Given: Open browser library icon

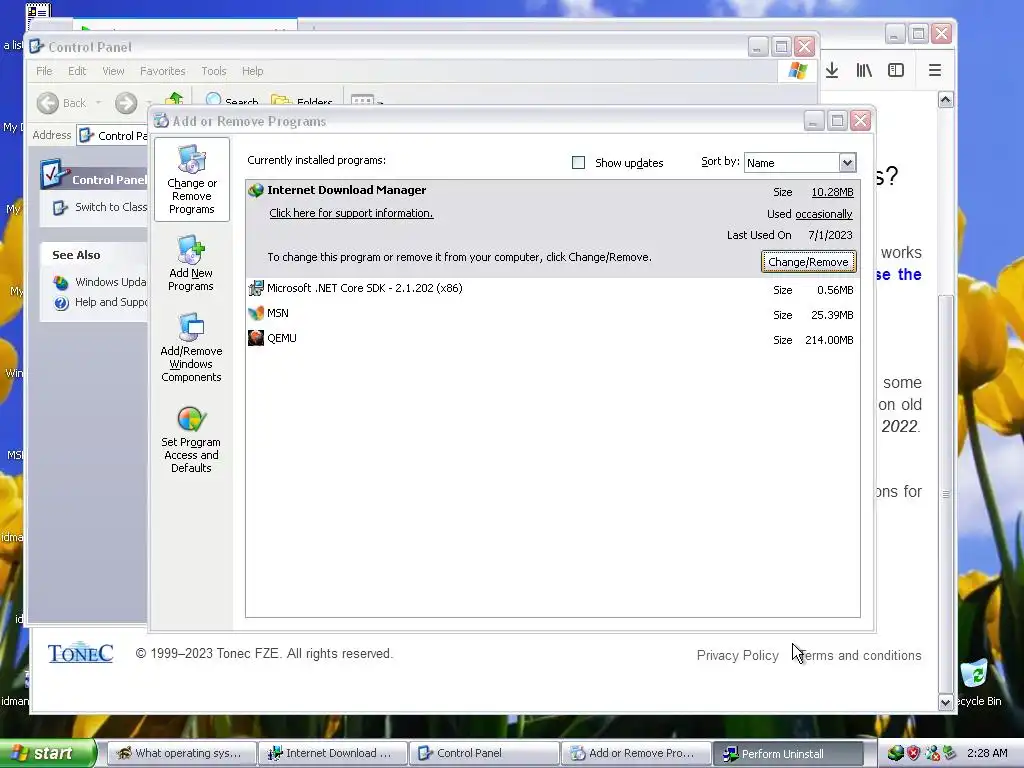Looking at the screenshot, I should tap(864, 70).
